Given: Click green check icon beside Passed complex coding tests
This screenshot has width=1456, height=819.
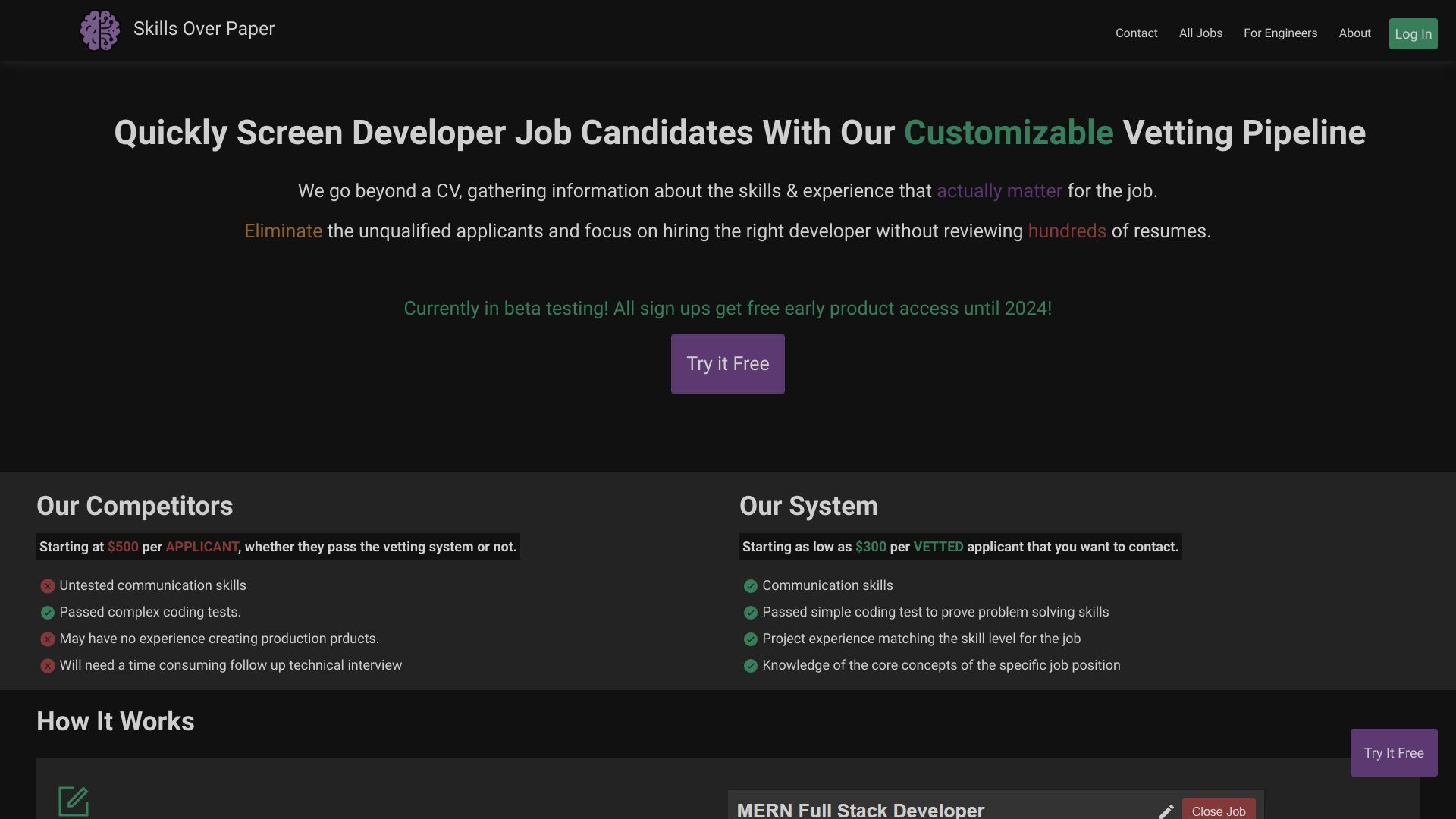Looking at the screenshot, I should click(48, 613).
